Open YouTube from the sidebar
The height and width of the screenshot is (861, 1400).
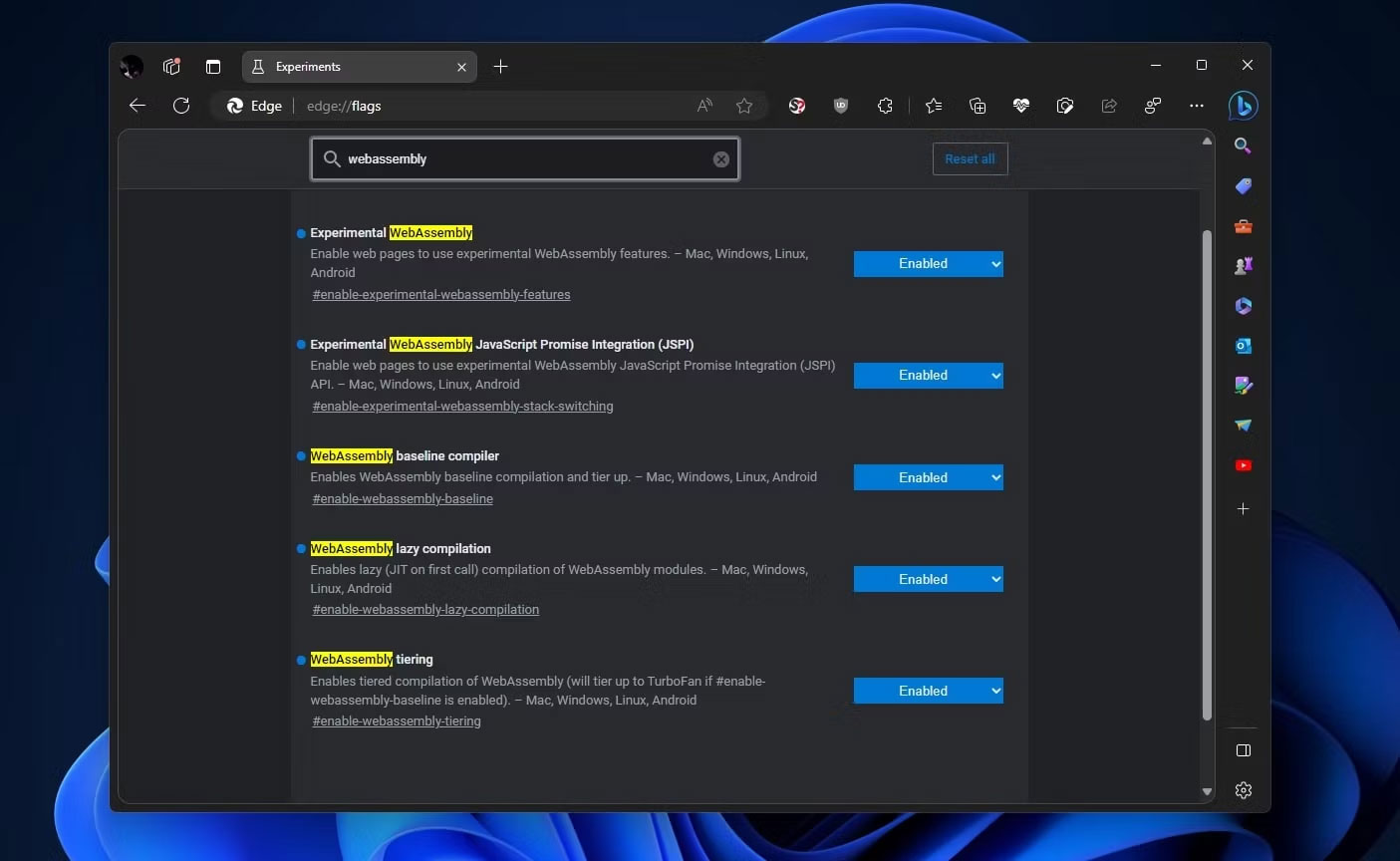[1243, 465]
